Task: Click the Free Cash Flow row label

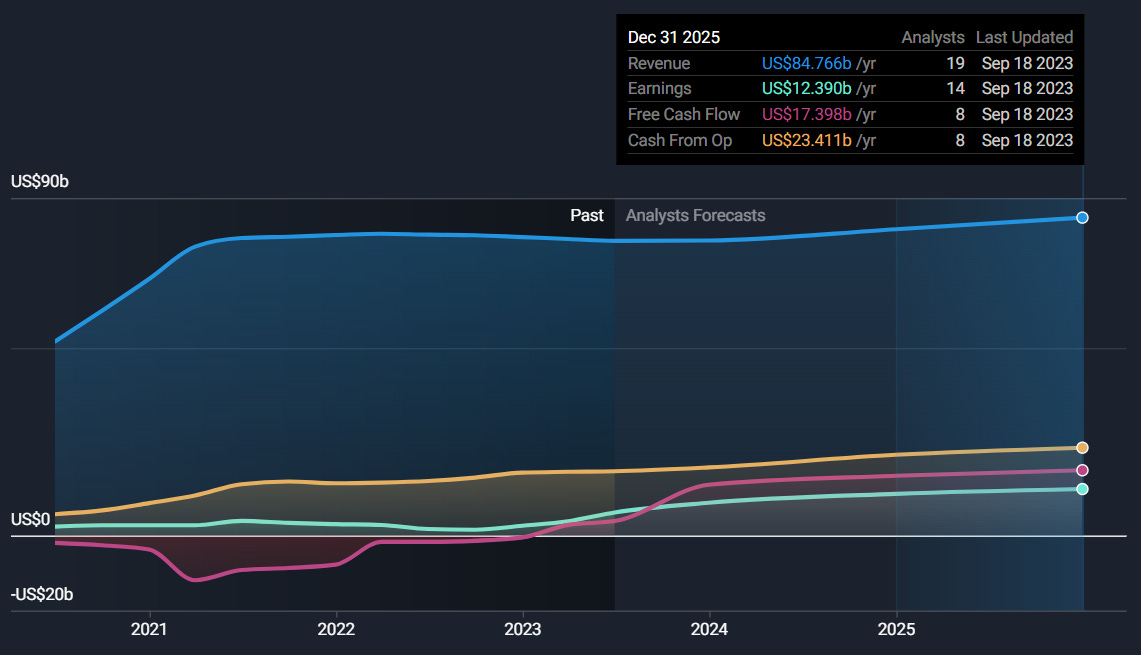Action: coord(684,114)
